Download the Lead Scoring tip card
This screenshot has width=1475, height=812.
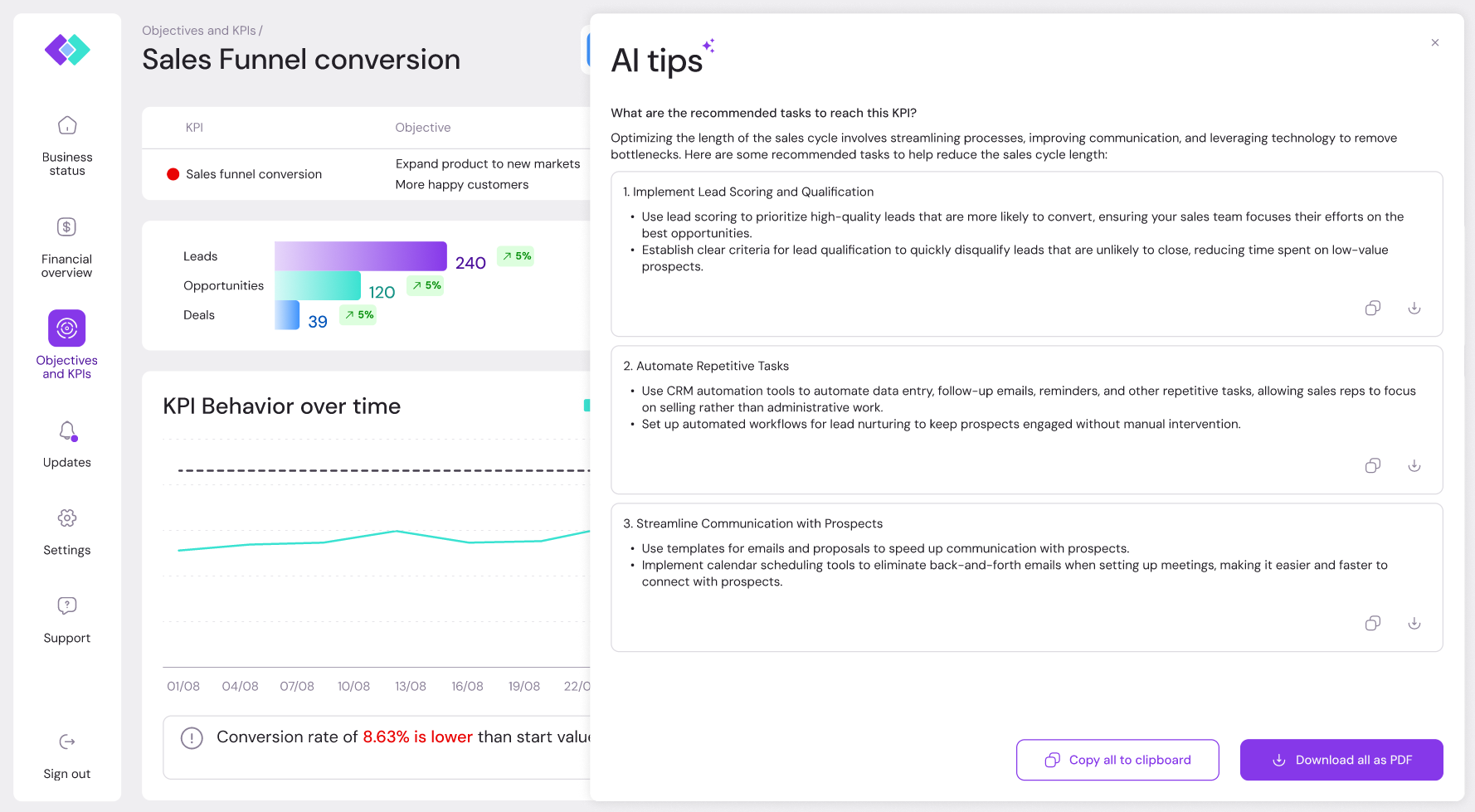click(x=1414, y=309)
